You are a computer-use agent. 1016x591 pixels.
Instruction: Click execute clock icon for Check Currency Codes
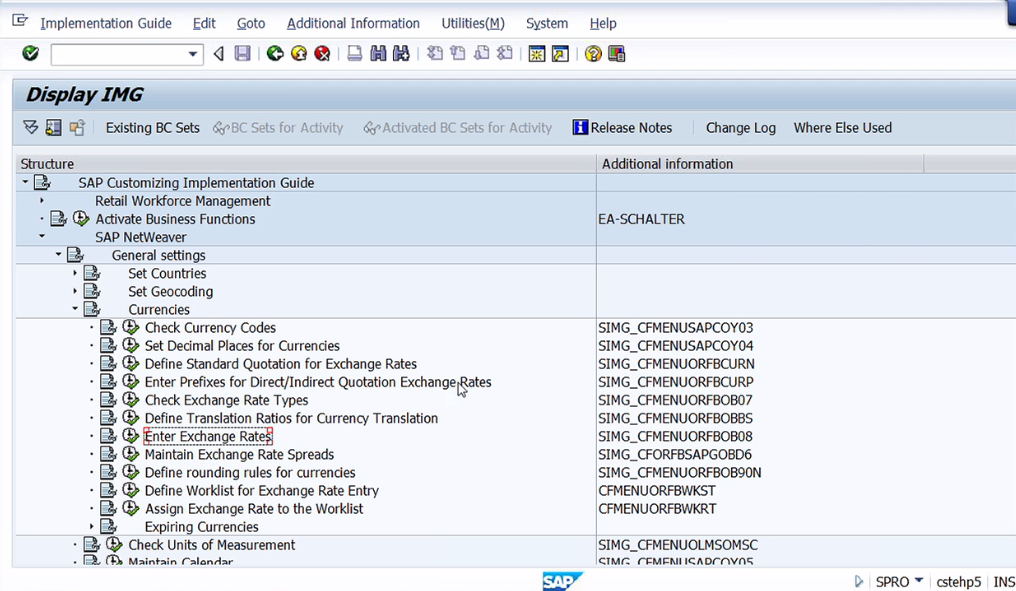pos(130,327)
